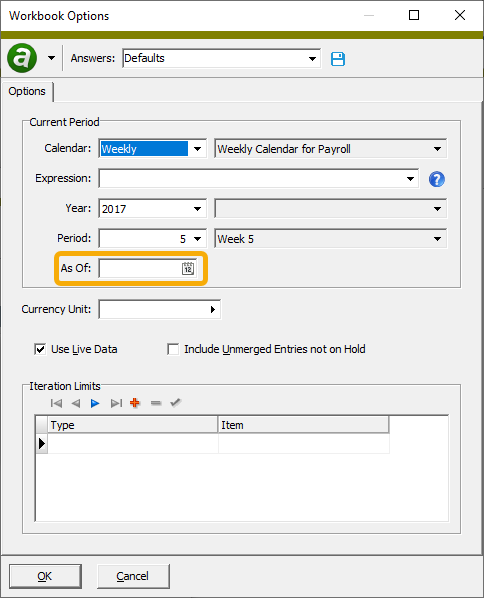The width and height of the screenshot is (484, 598).
Task: Save answers with the blue disk icon
Action: coord(338,59)
